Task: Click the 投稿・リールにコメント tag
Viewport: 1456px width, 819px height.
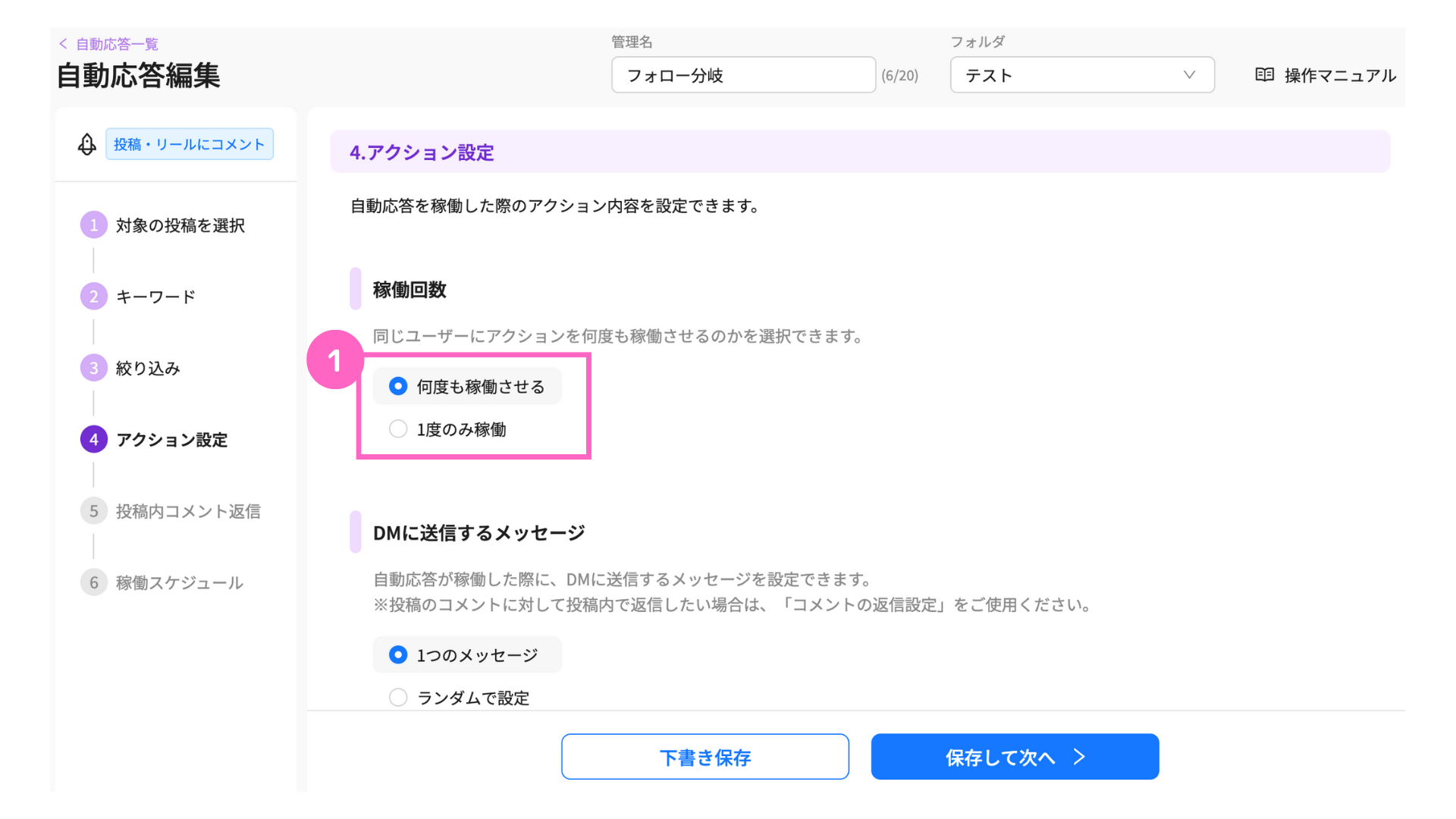Action: (x=190, y=144)
